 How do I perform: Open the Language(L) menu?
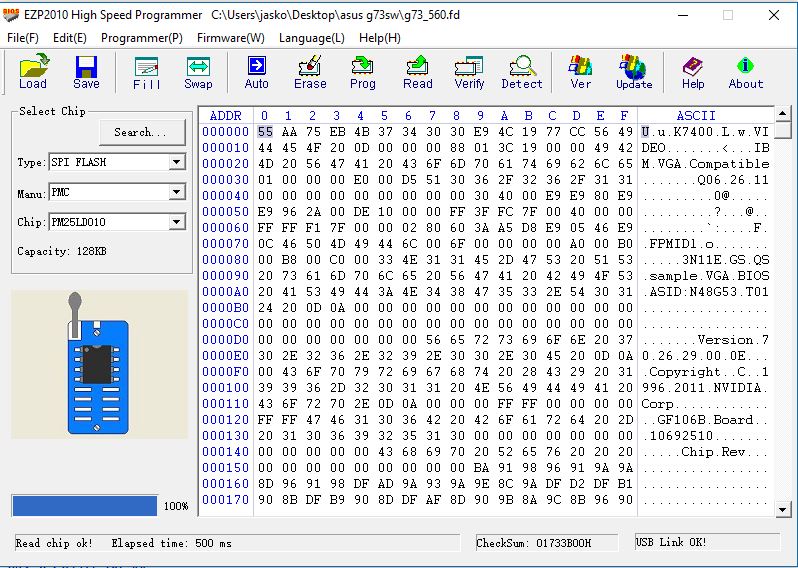311,38
